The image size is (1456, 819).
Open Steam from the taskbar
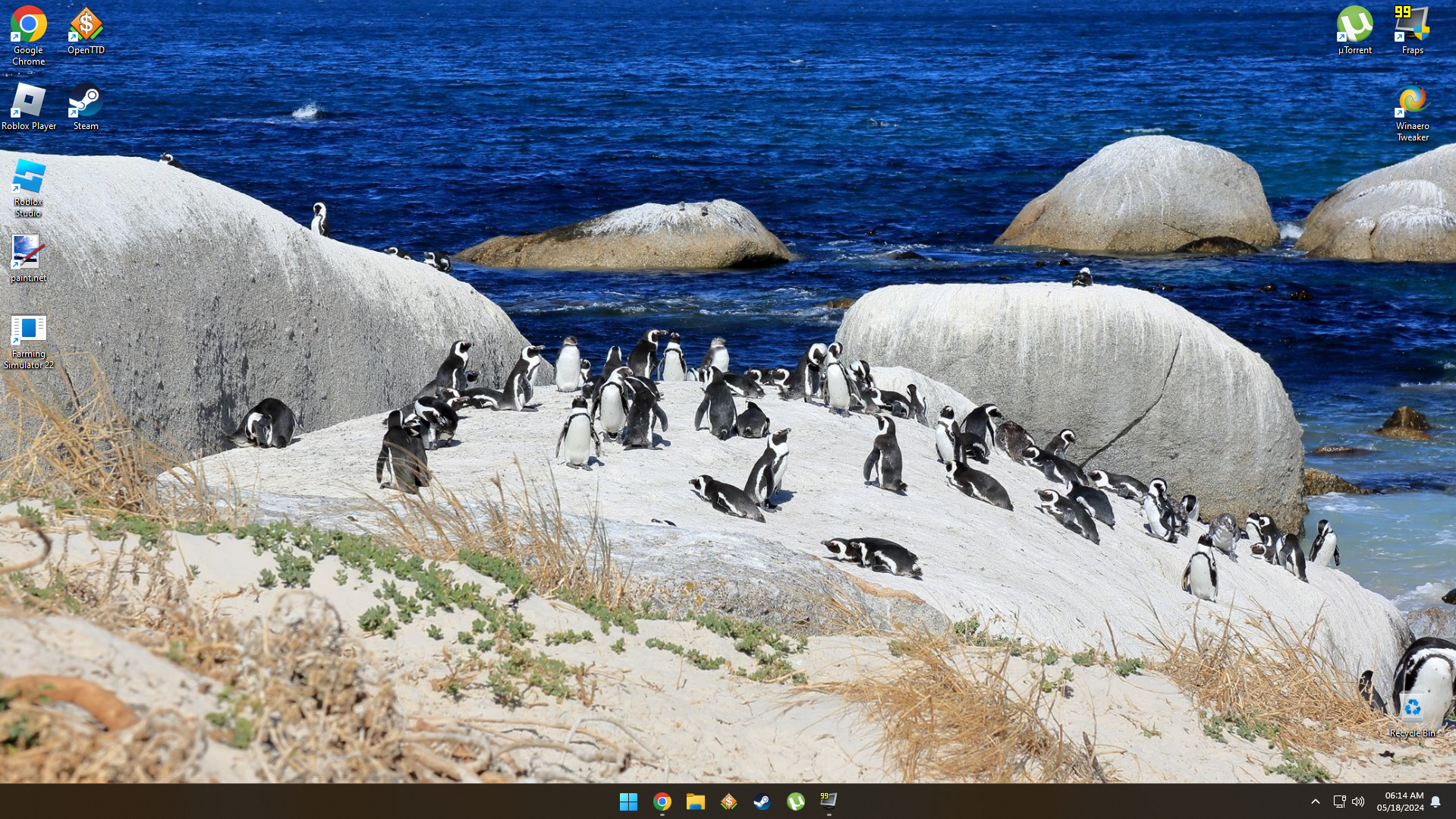[763, 802]
